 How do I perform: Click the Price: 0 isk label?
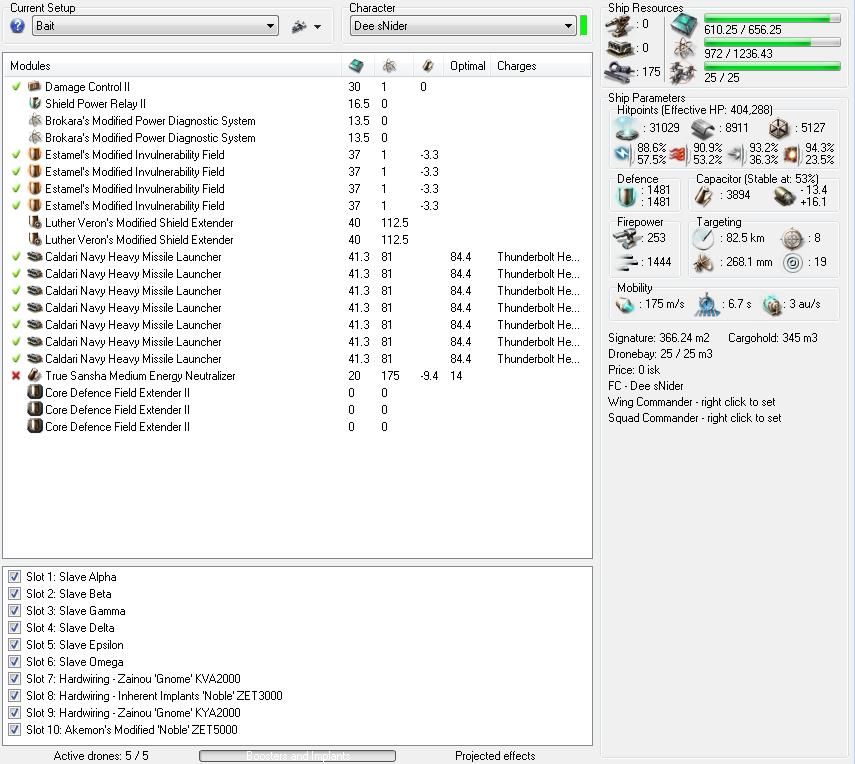pyautogui.click(x=634, y=370)
